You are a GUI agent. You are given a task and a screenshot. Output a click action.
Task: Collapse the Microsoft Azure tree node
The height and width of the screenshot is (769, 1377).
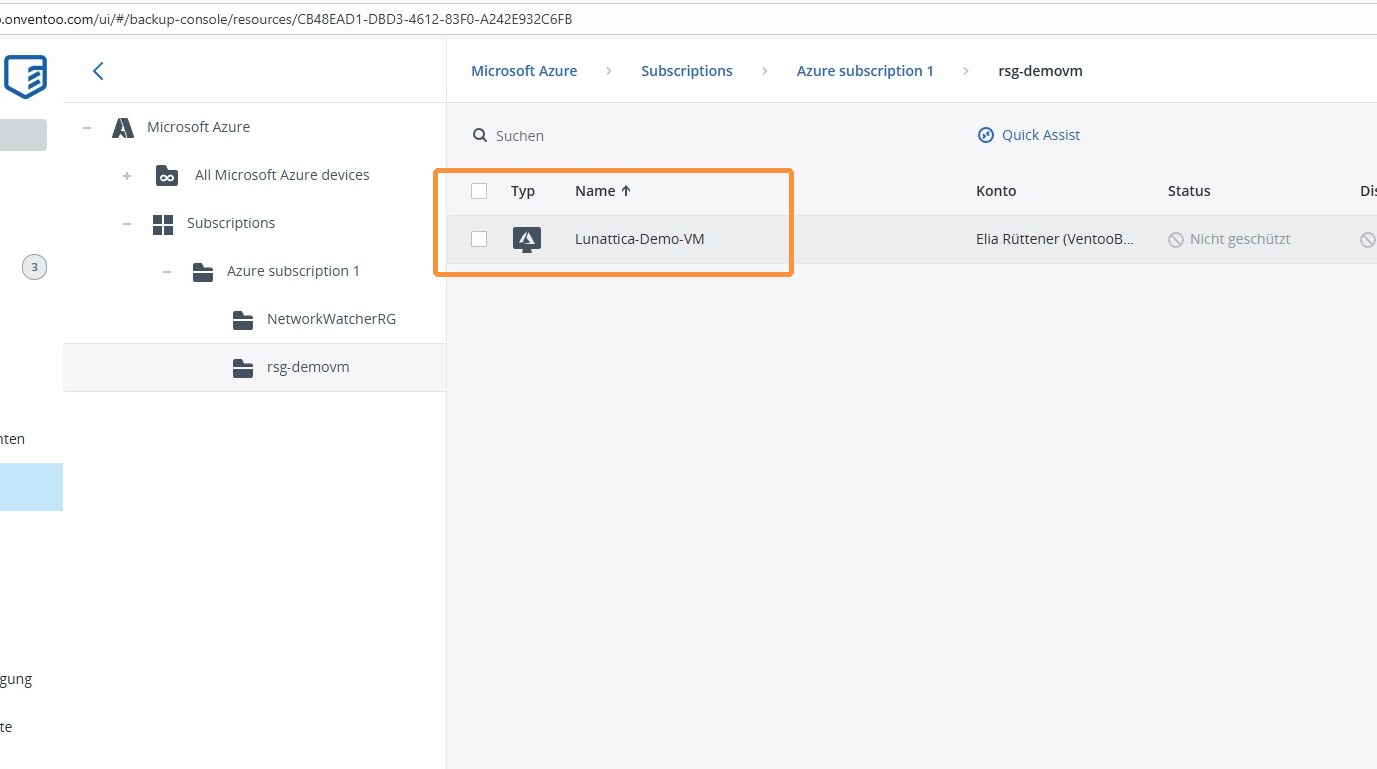[x=87, y=128]
